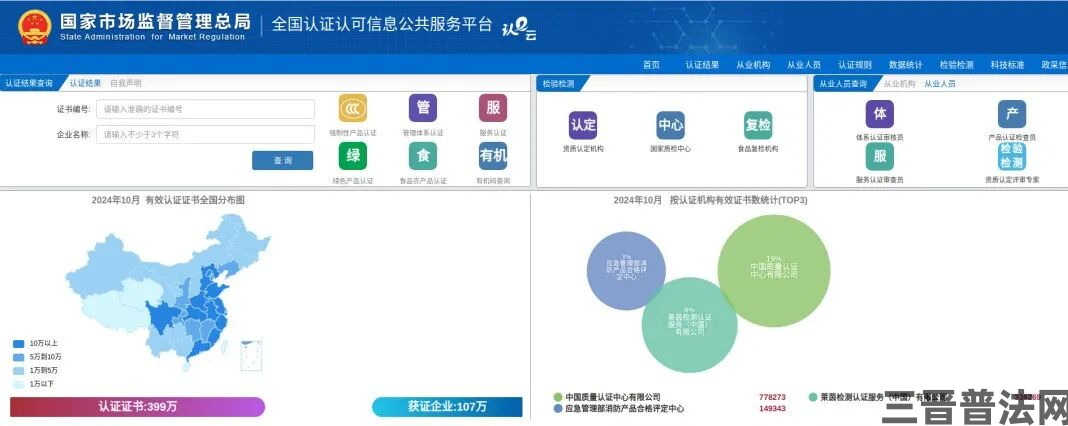Open the 食品复检机构 icon
This screenshot has width=1068, height=426.
click(758, 125)
